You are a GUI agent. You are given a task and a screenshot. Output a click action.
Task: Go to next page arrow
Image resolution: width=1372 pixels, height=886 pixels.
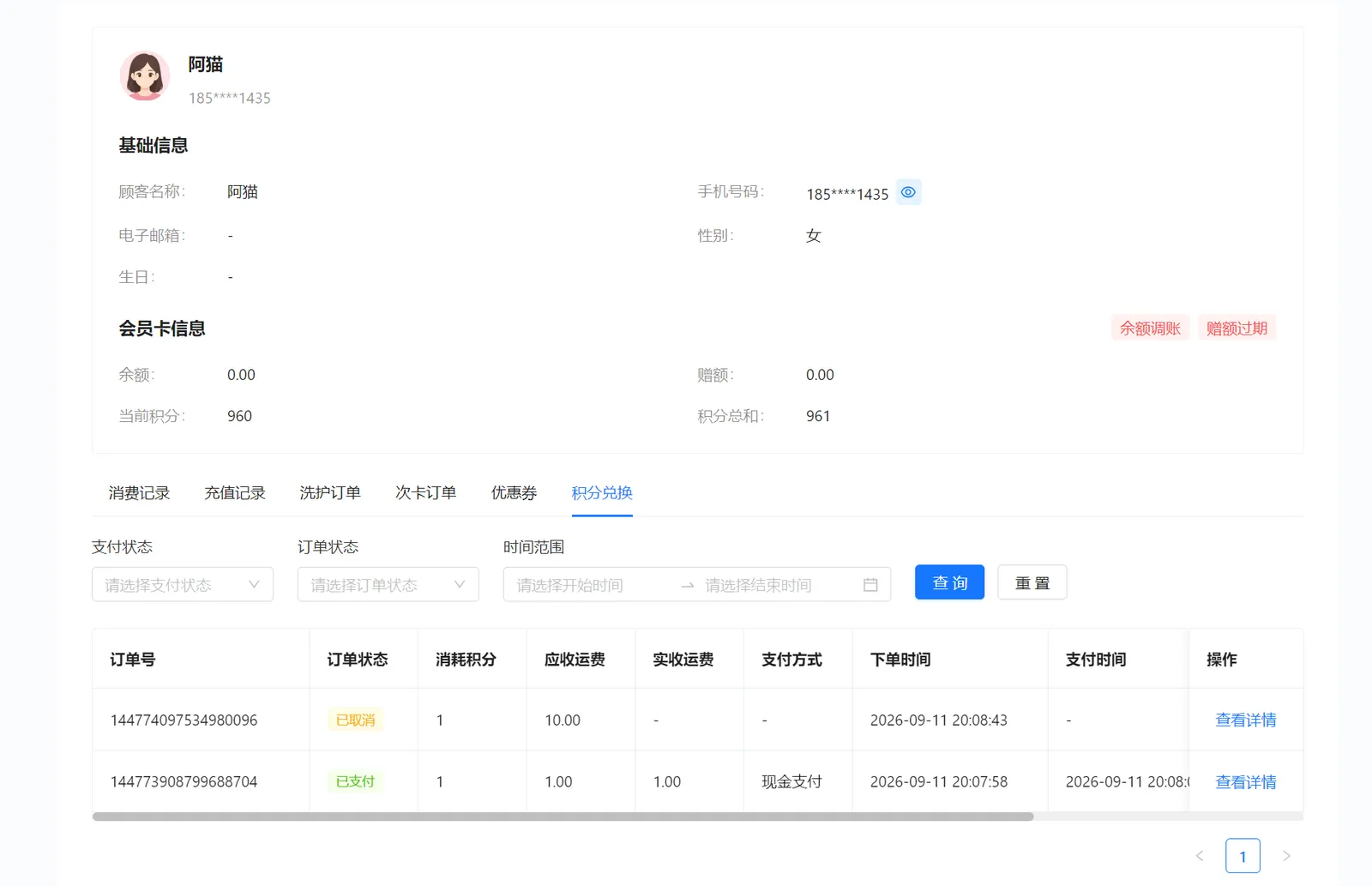click(x=1286, y=856)
